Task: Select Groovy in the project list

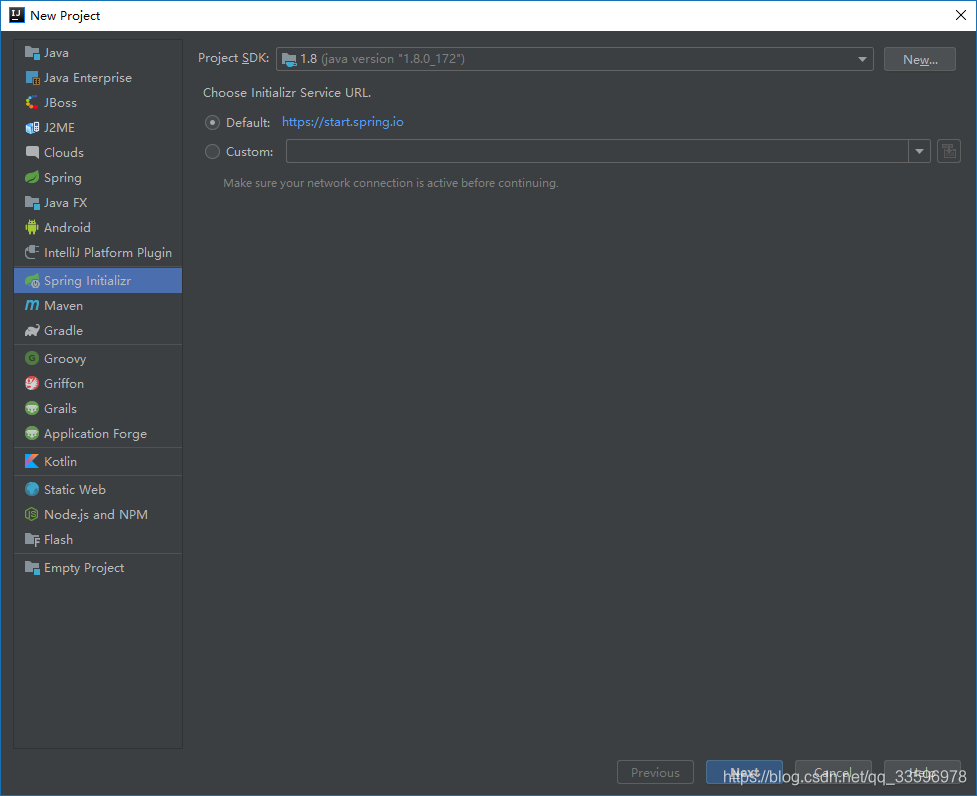Action: pyautogui.click(x=98, y=358)
